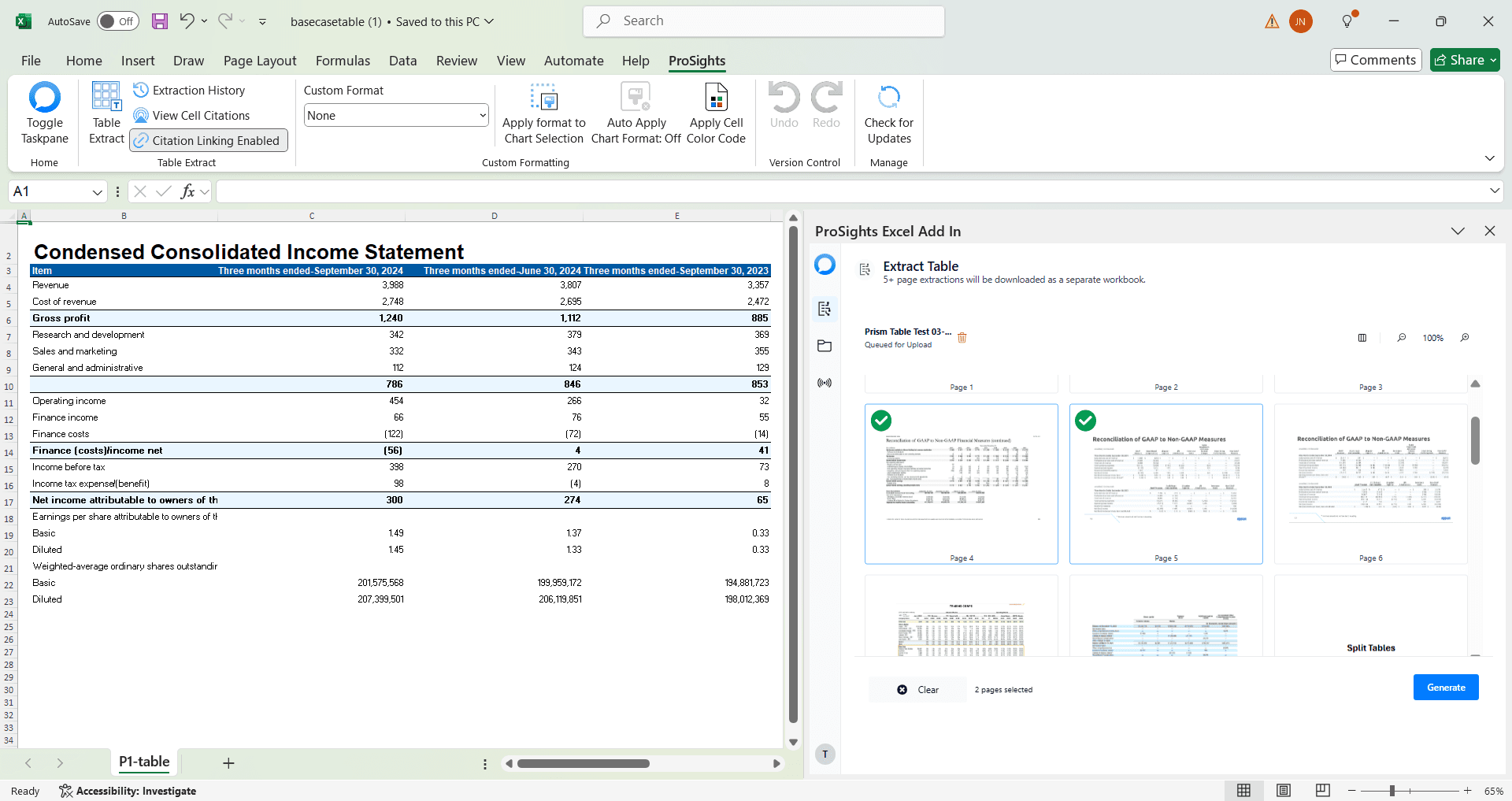Click the broadcast signal sidebar icon
The width and height of the screenshot is (1512, 801).
(x=825, y=383)
